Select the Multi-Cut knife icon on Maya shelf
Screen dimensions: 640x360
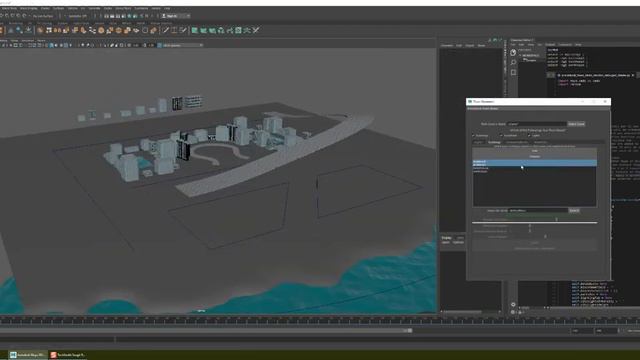pyautogui.click(x=166, y=30)
